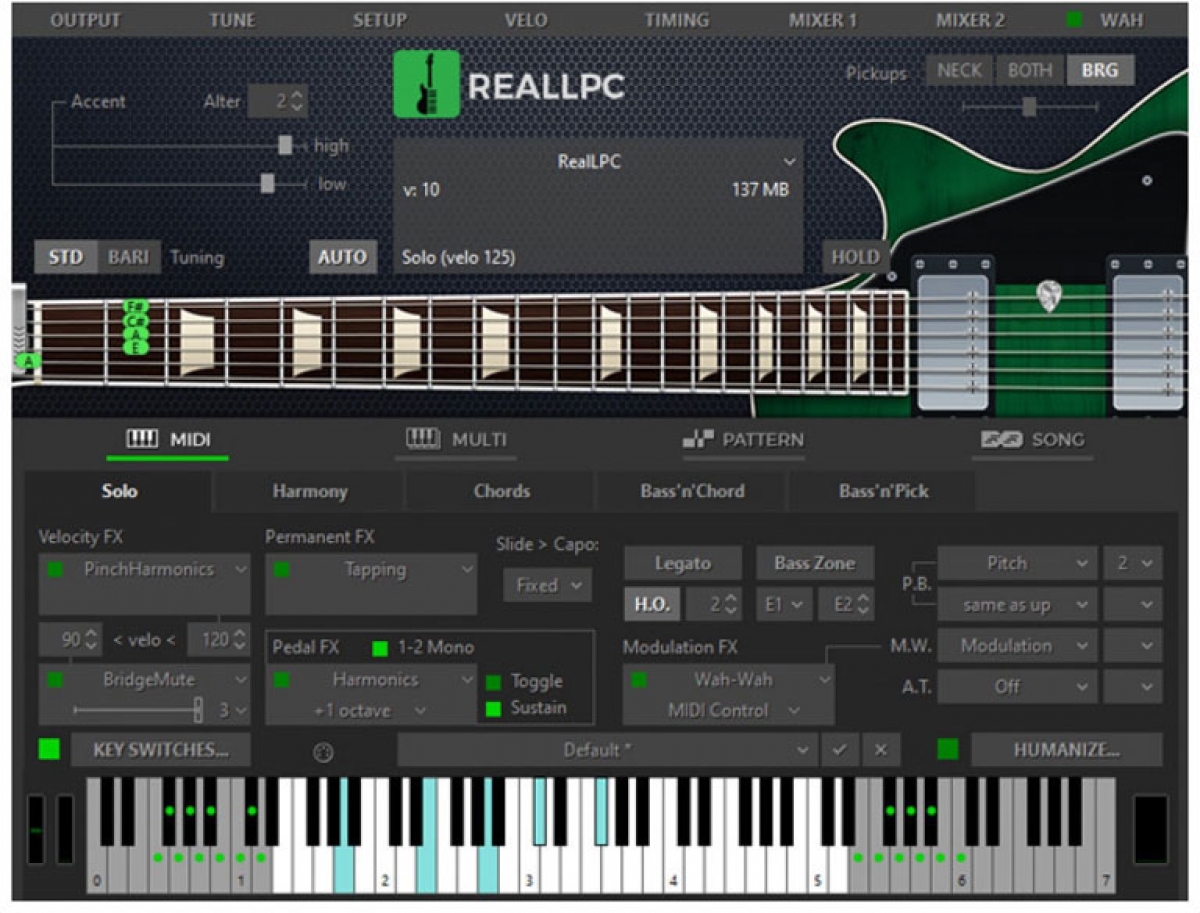Select the BRG pickup button
This screenshot has height=913, width=1200.
pyautogui.click(x=1100, y=71)
